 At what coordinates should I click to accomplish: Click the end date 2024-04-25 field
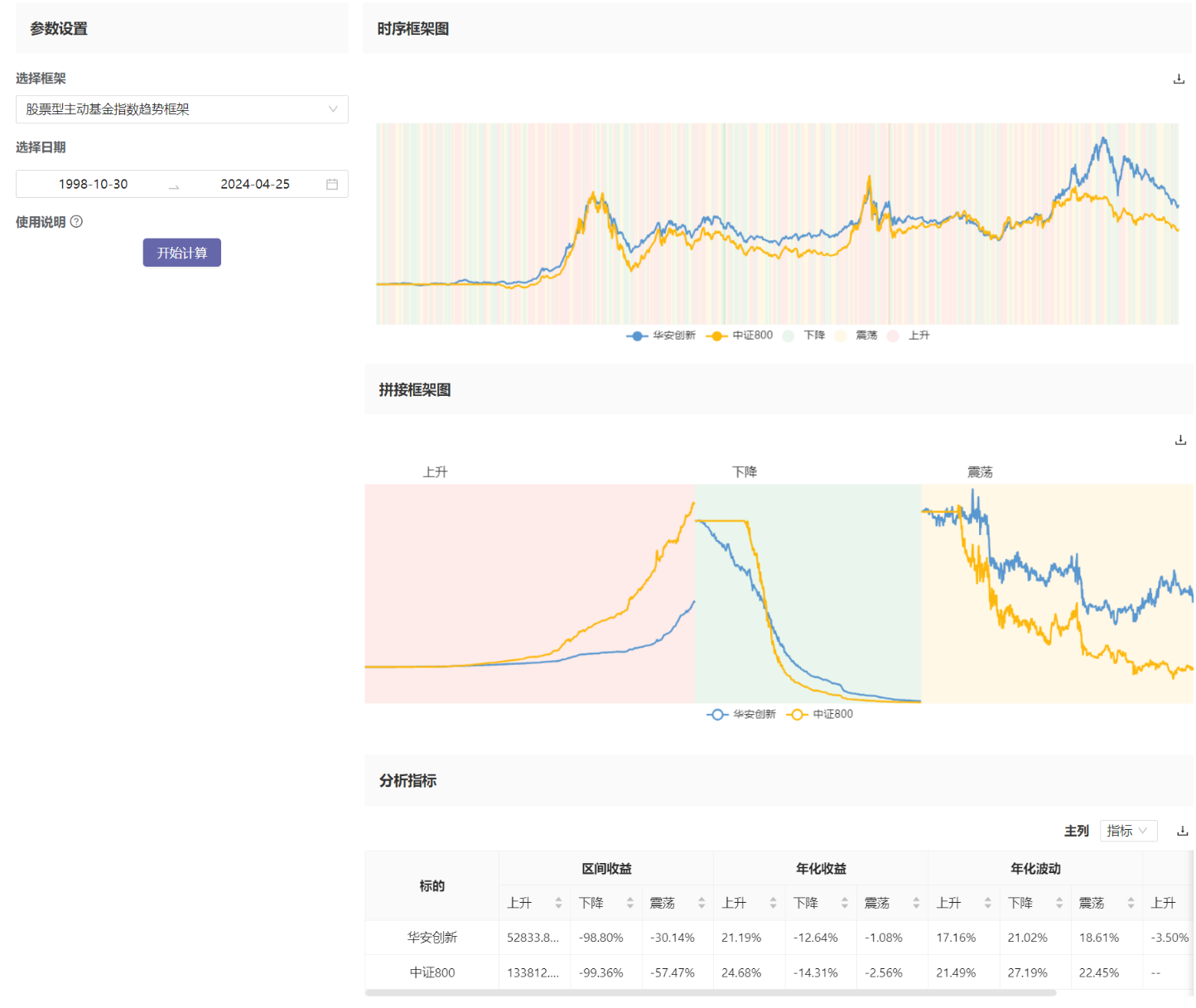255,184
